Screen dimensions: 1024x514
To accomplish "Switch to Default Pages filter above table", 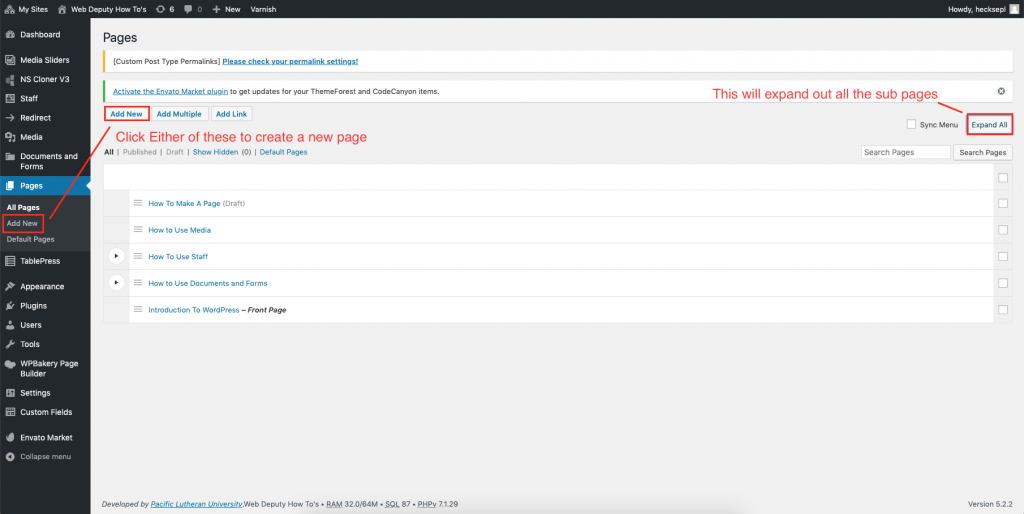I will [283, 152].
